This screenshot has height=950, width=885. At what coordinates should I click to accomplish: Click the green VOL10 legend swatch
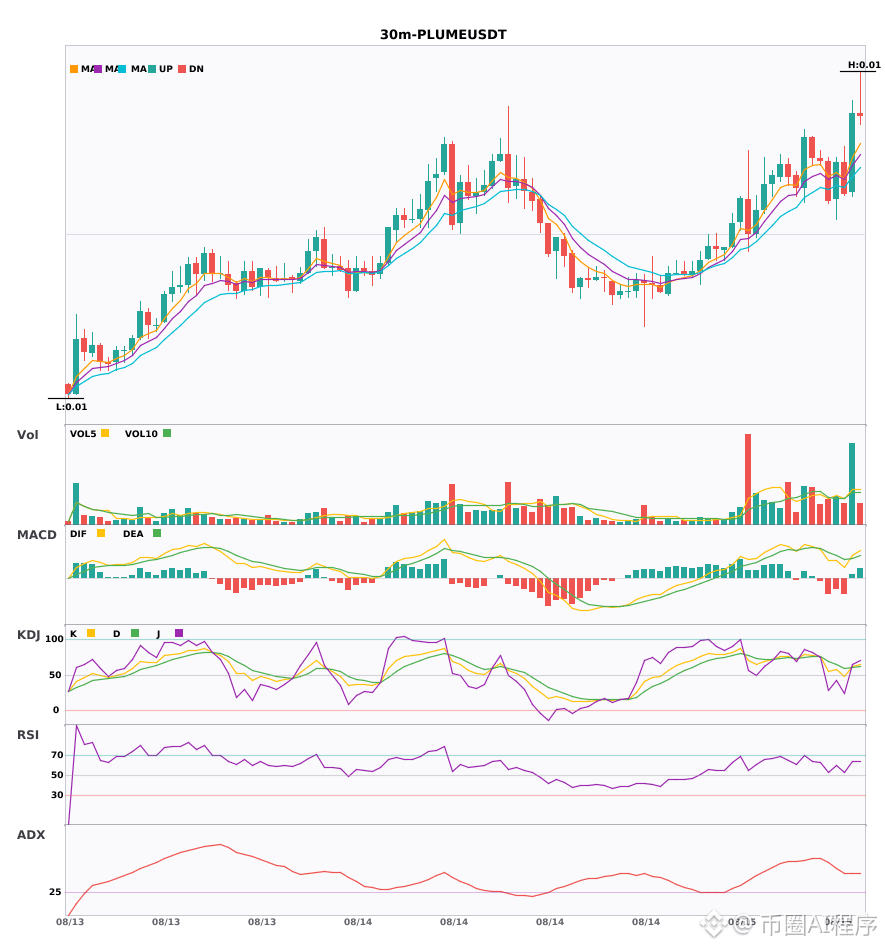coord(167,433)
